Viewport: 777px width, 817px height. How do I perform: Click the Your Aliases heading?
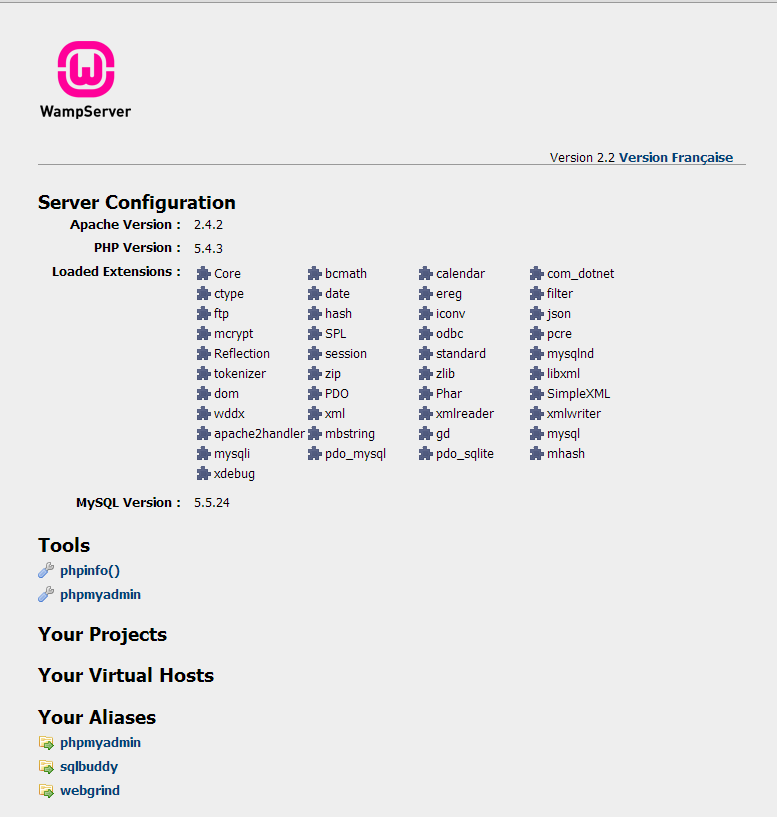click(97, 717)
